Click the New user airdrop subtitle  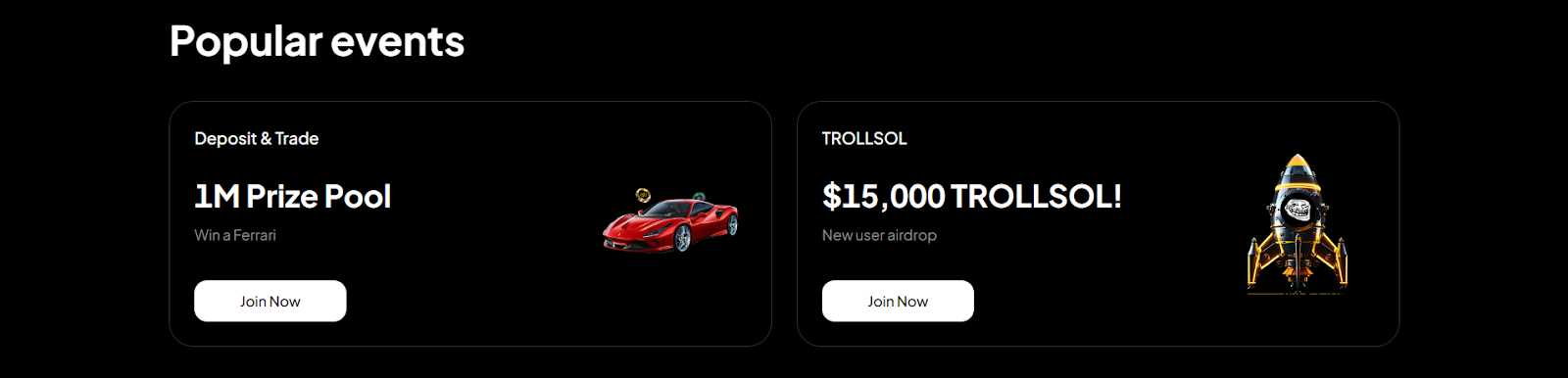pyautogui.click(x=879, y=235)
